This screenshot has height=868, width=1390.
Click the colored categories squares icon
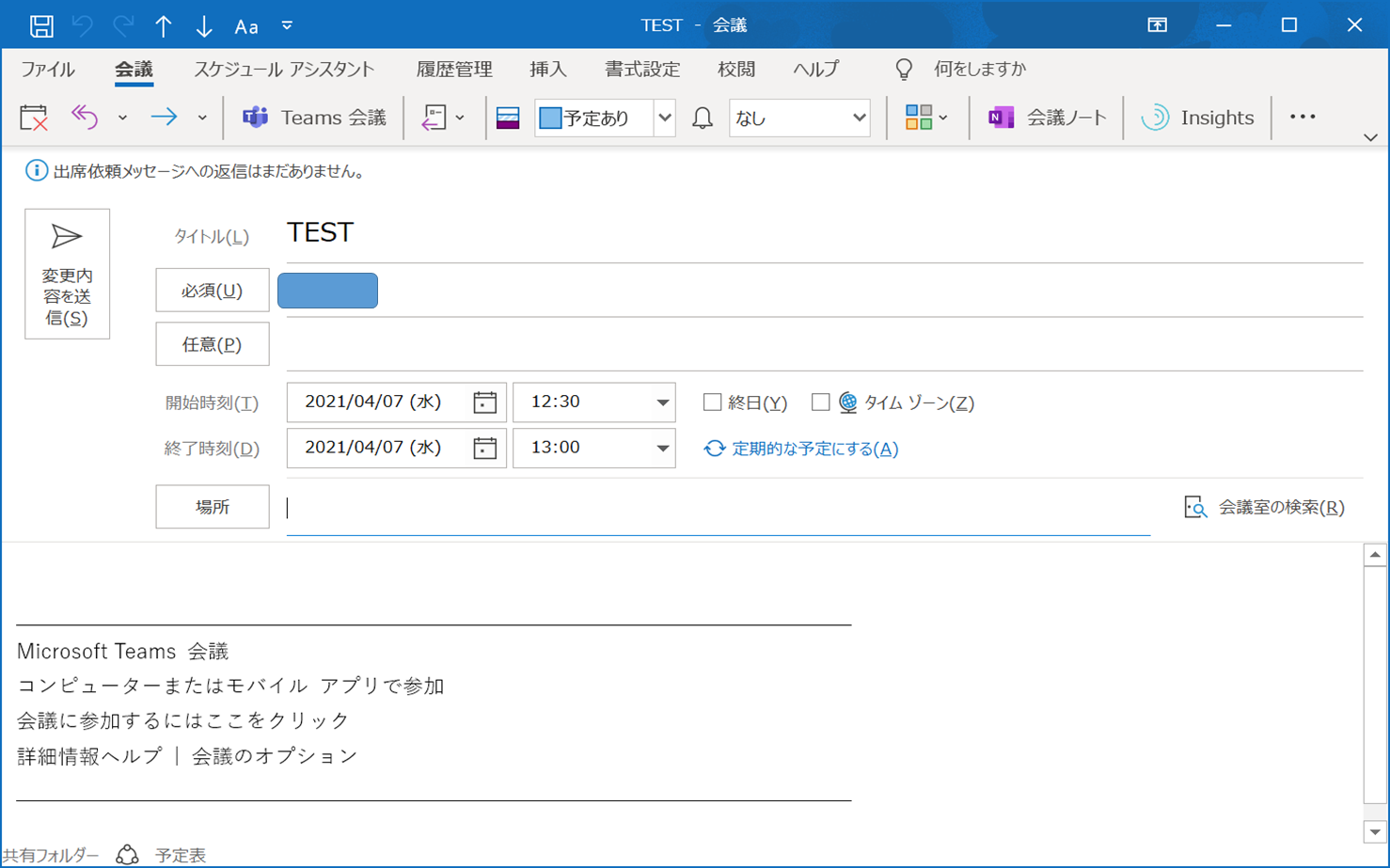[919, 118]
